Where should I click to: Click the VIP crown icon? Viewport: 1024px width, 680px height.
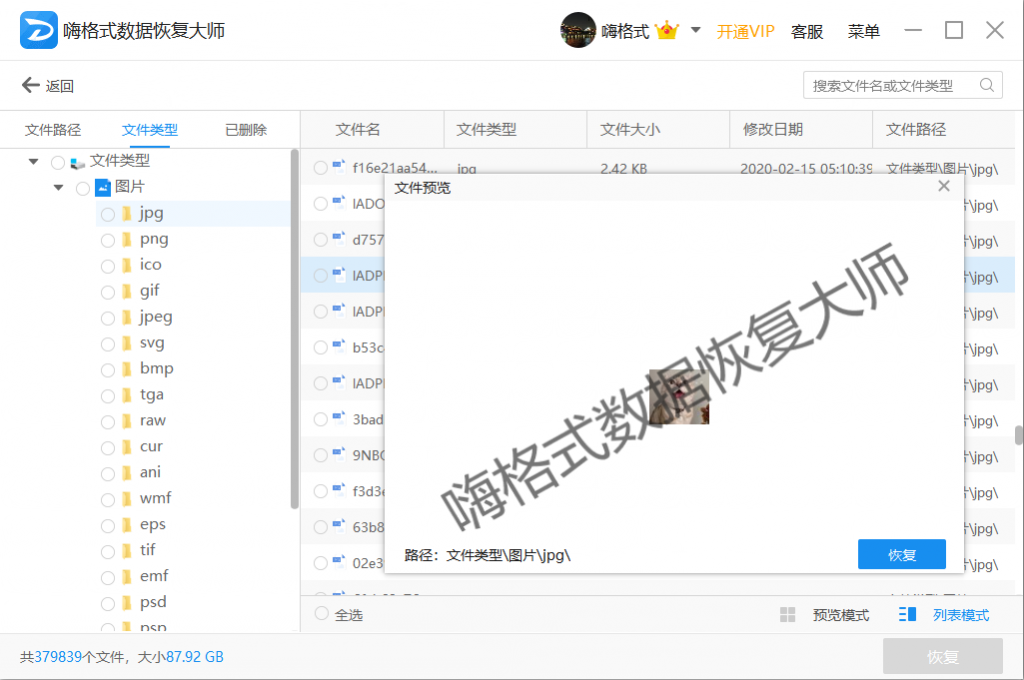(667, 30)
